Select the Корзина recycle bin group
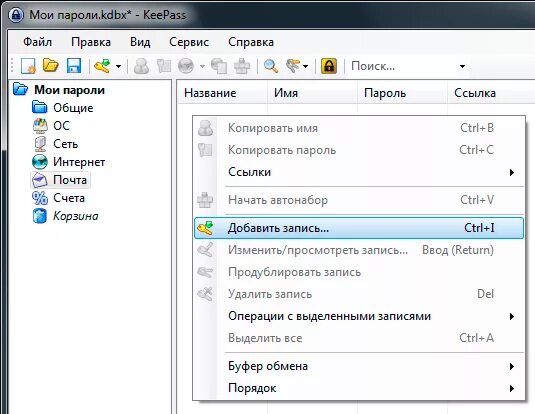This screenshot has width=535, height=414. point(76,216)
